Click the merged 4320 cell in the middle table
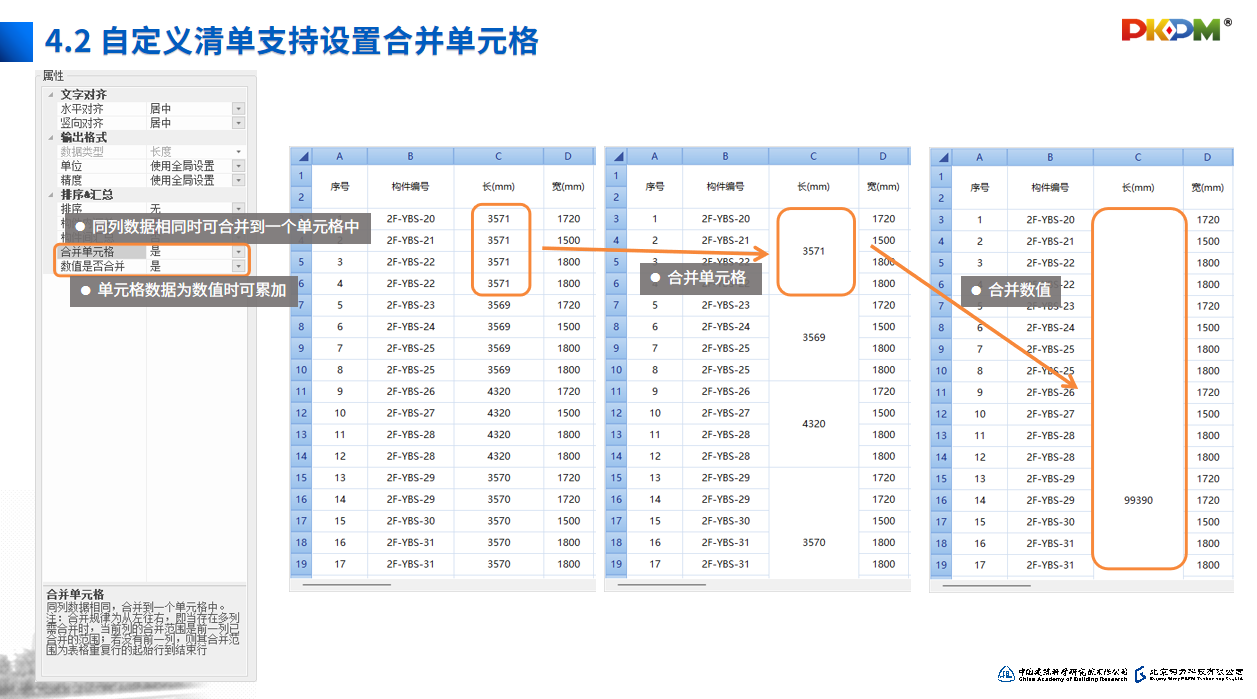Screen dimensions: 1257x699 [814, 423]
